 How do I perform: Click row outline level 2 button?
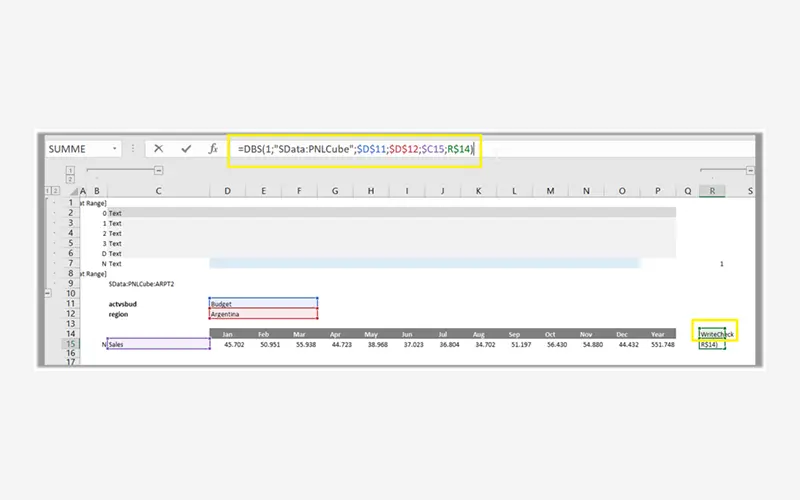pyautogui.click(x=56, y=190)
